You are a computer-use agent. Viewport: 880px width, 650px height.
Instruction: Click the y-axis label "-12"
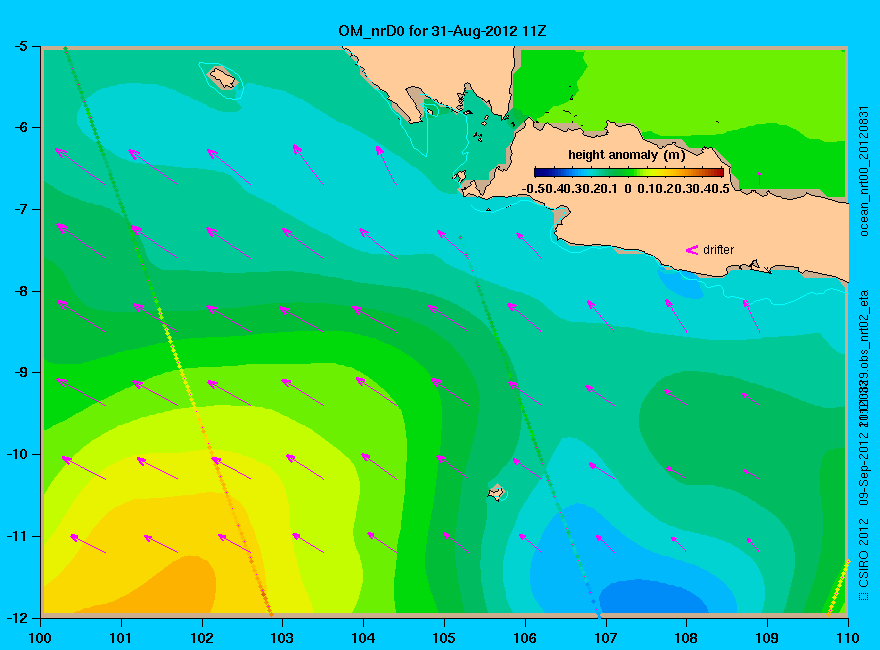click(17, 618)
